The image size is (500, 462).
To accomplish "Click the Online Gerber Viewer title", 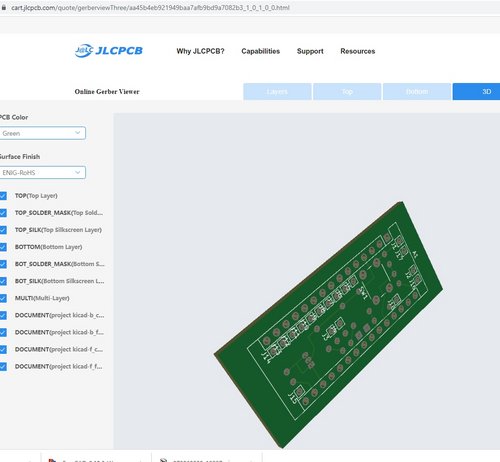I will [x=107, y=92].
